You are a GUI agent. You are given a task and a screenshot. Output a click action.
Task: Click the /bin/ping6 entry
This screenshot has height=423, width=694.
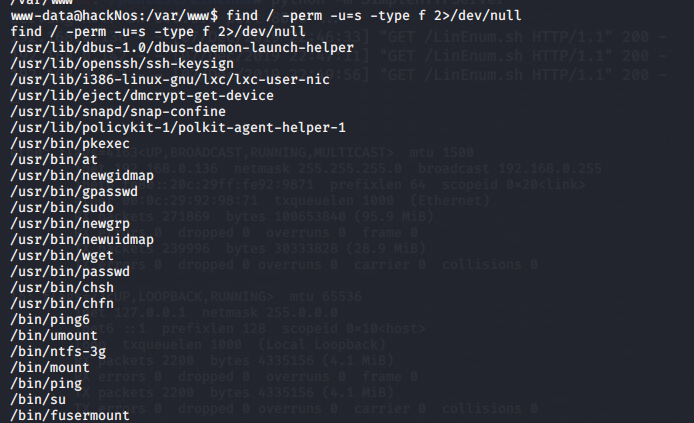coord(50,320)
